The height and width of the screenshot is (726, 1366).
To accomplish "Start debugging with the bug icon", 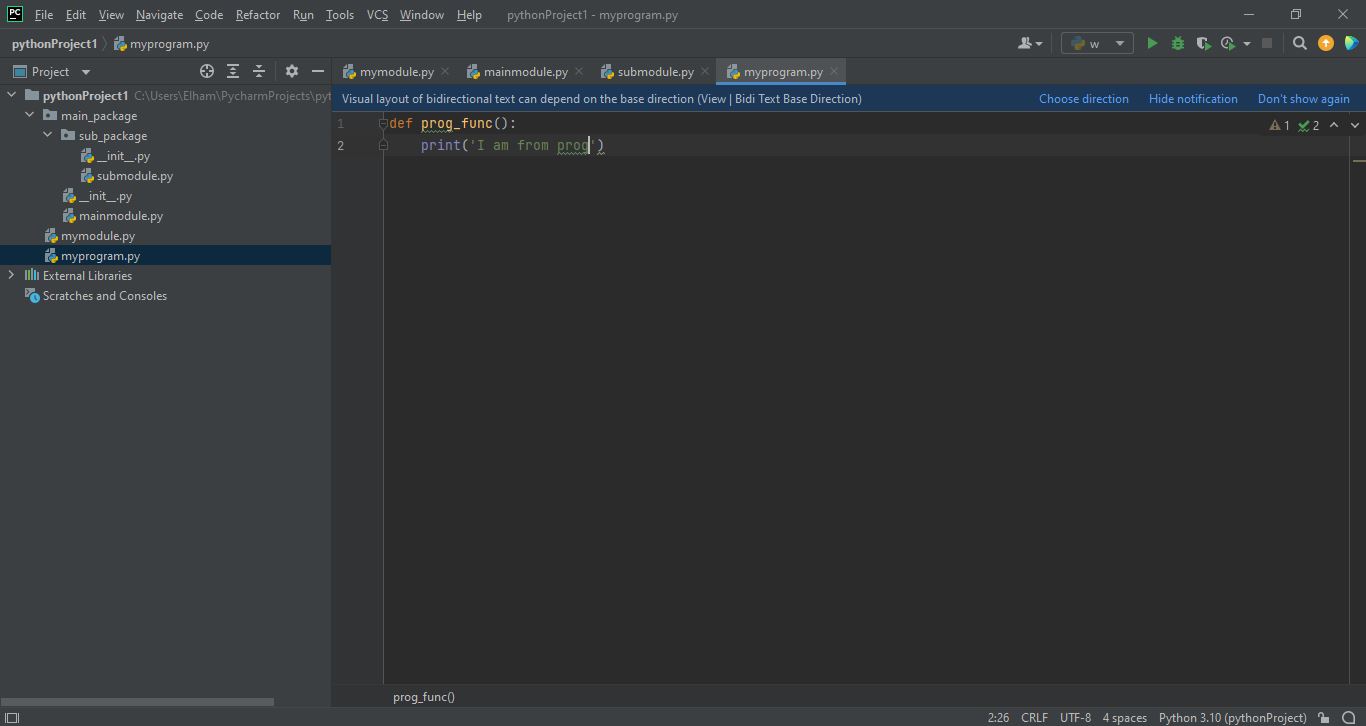I will [x=1177, y=43].
